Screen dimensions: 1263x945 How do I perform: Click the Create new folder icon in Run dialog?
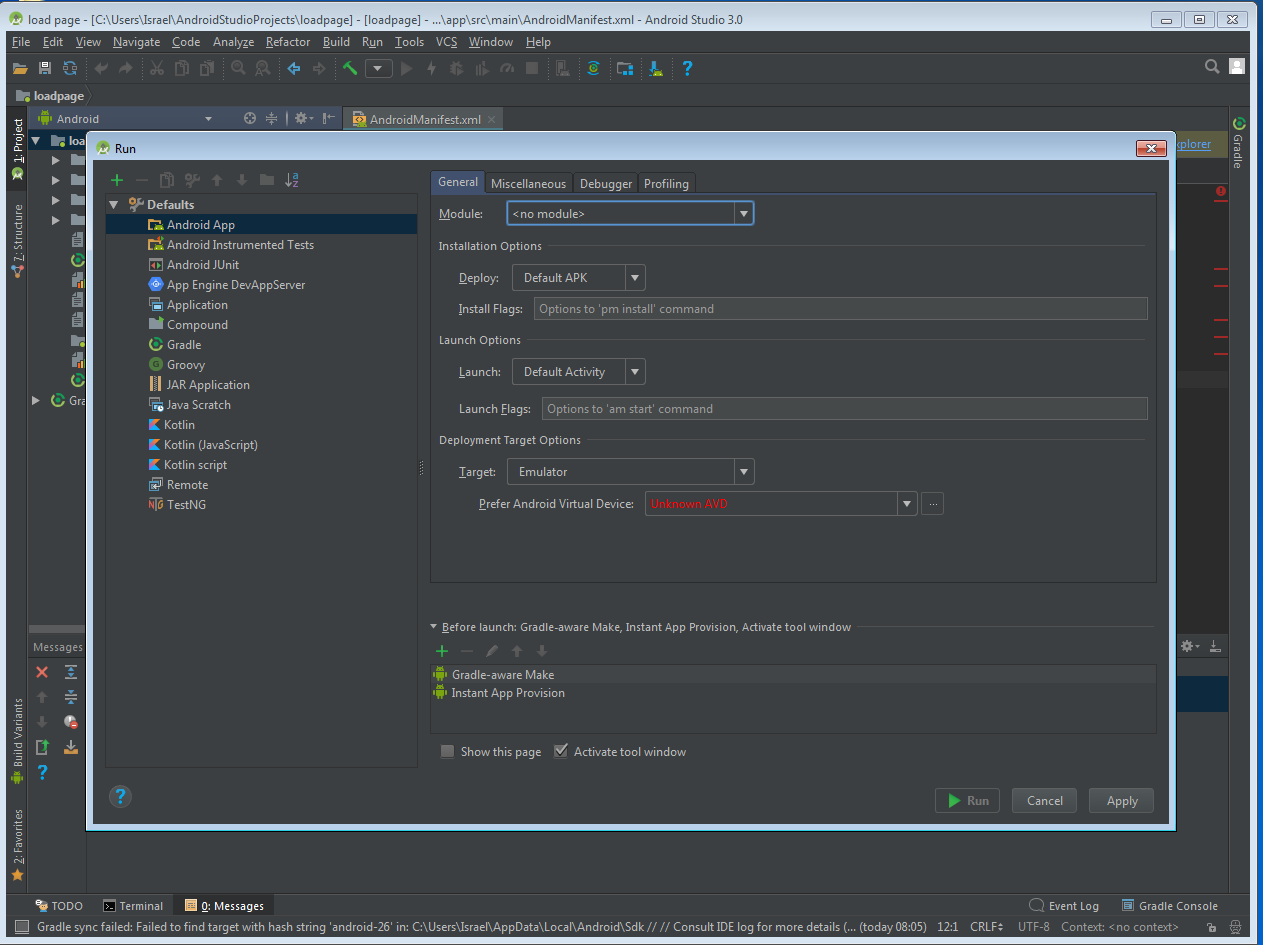pyautogui.click(x=267, y=180)
